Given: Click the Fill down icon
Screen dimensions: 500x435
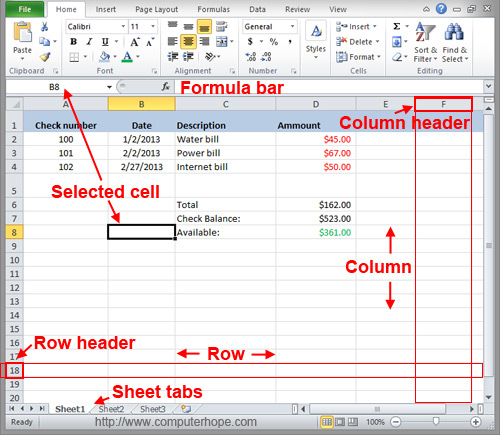Looking at the screenshot, I should (x=397, y=42).
